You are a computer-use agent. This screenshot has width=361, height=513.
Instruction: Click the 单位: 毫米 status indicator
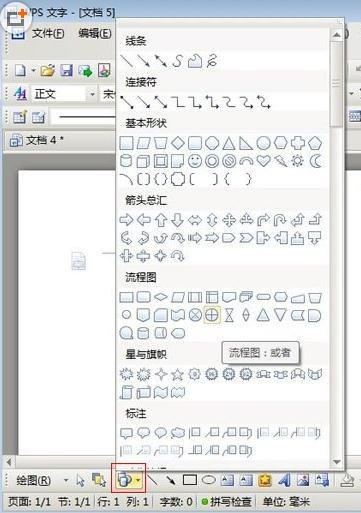click(286, 502)
